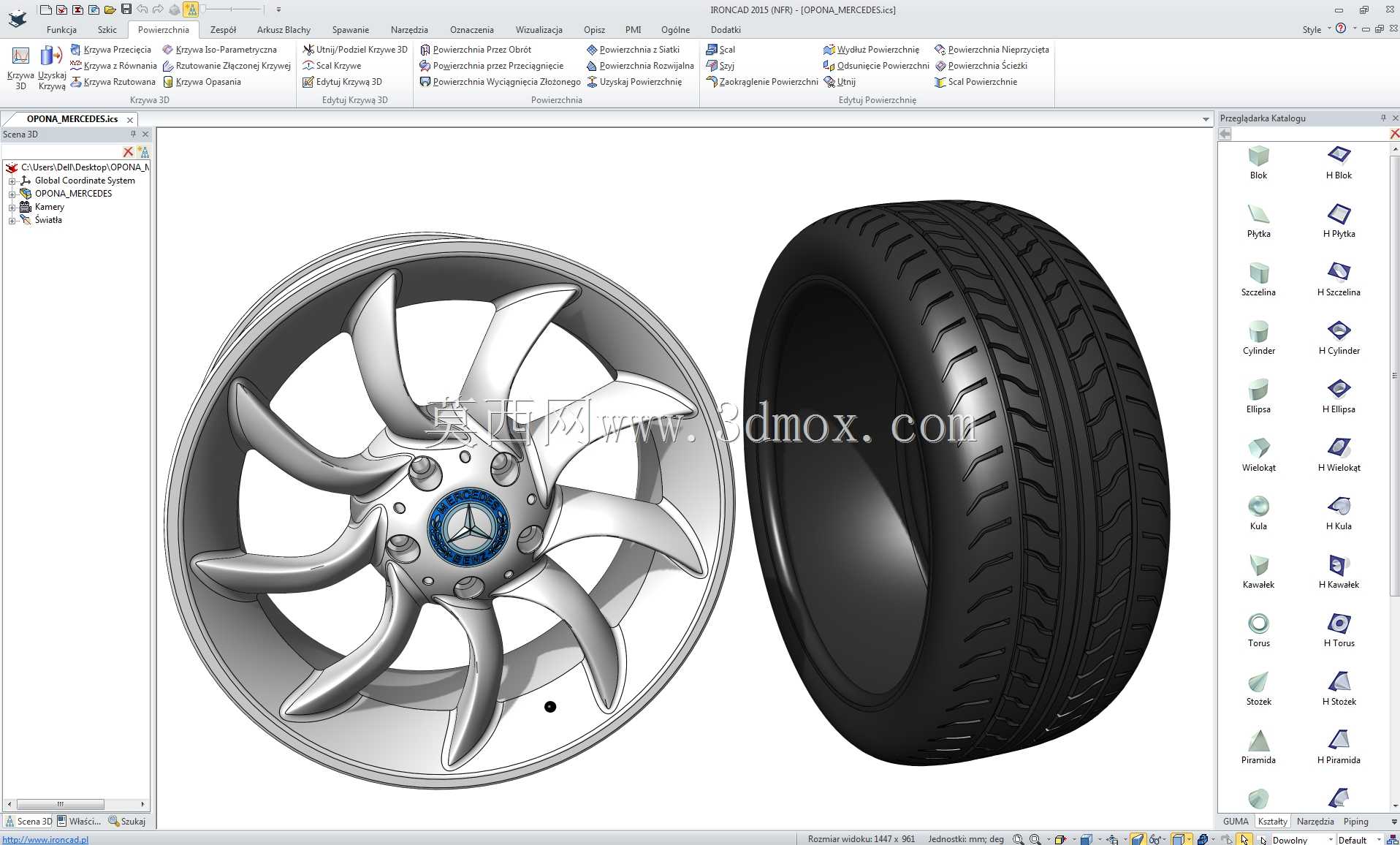
Task: Click the scene tree horizontal scrollbar
Action: [x=60, y=804]
